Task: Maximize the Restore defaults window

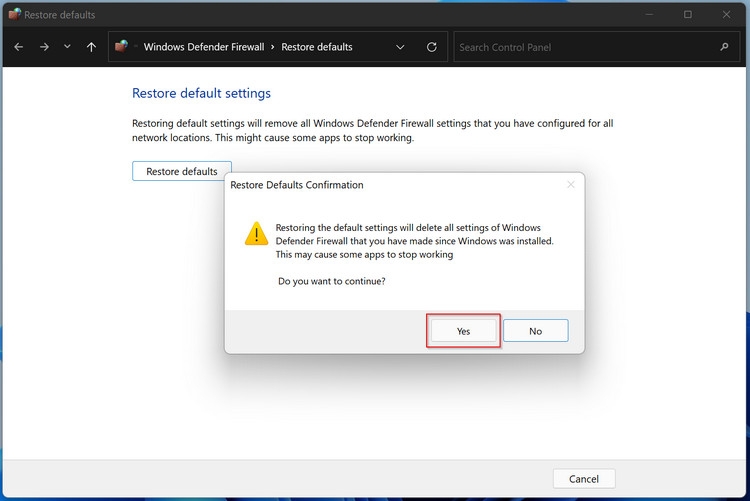Action: coord(688,14)
